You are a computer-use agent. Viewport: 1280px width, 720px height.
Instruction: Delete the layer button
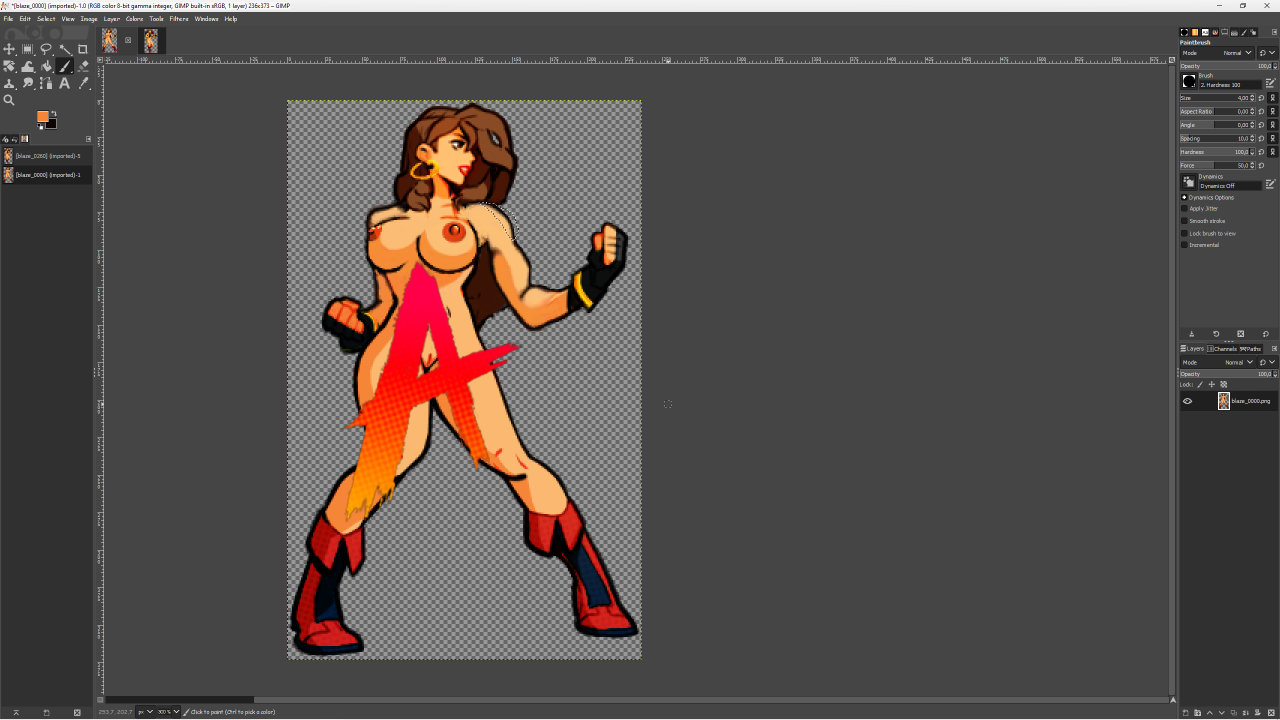pos(1270,713)
